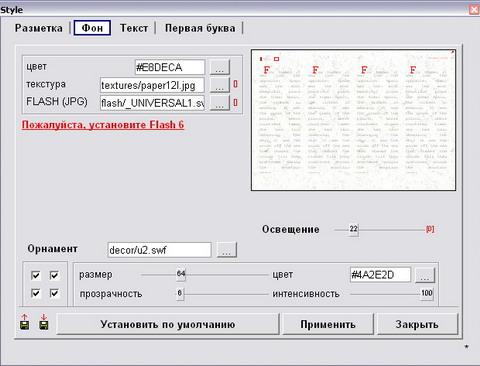Adjust the Освещение slider handle
Screen dimensions: 480x366
[354, 229]
